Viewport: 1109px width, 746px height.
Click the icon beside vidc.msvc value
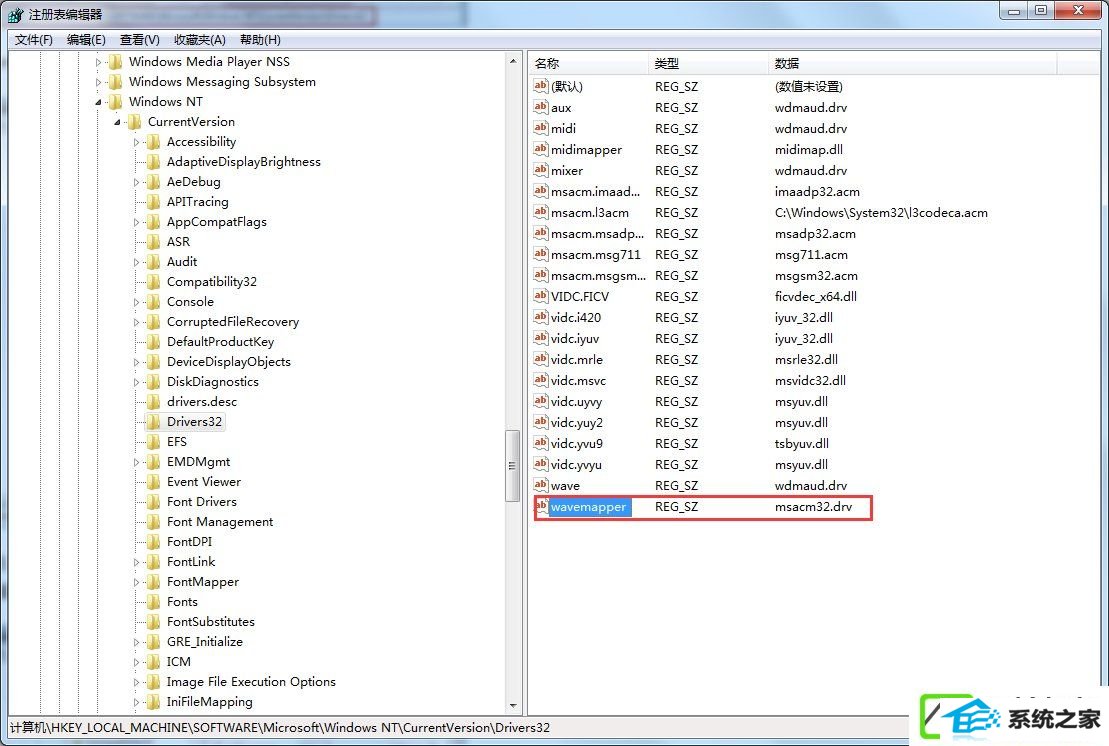pos(540,380)
